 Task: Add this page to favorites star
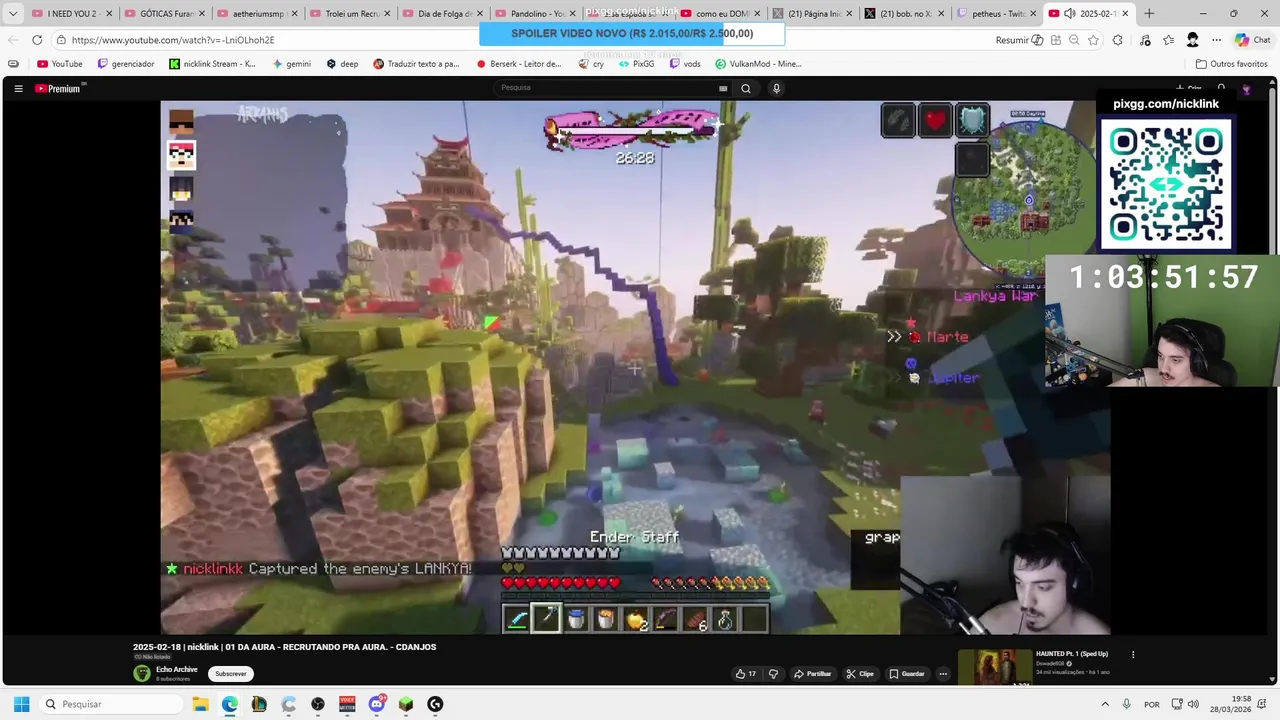pos(1093,40)
